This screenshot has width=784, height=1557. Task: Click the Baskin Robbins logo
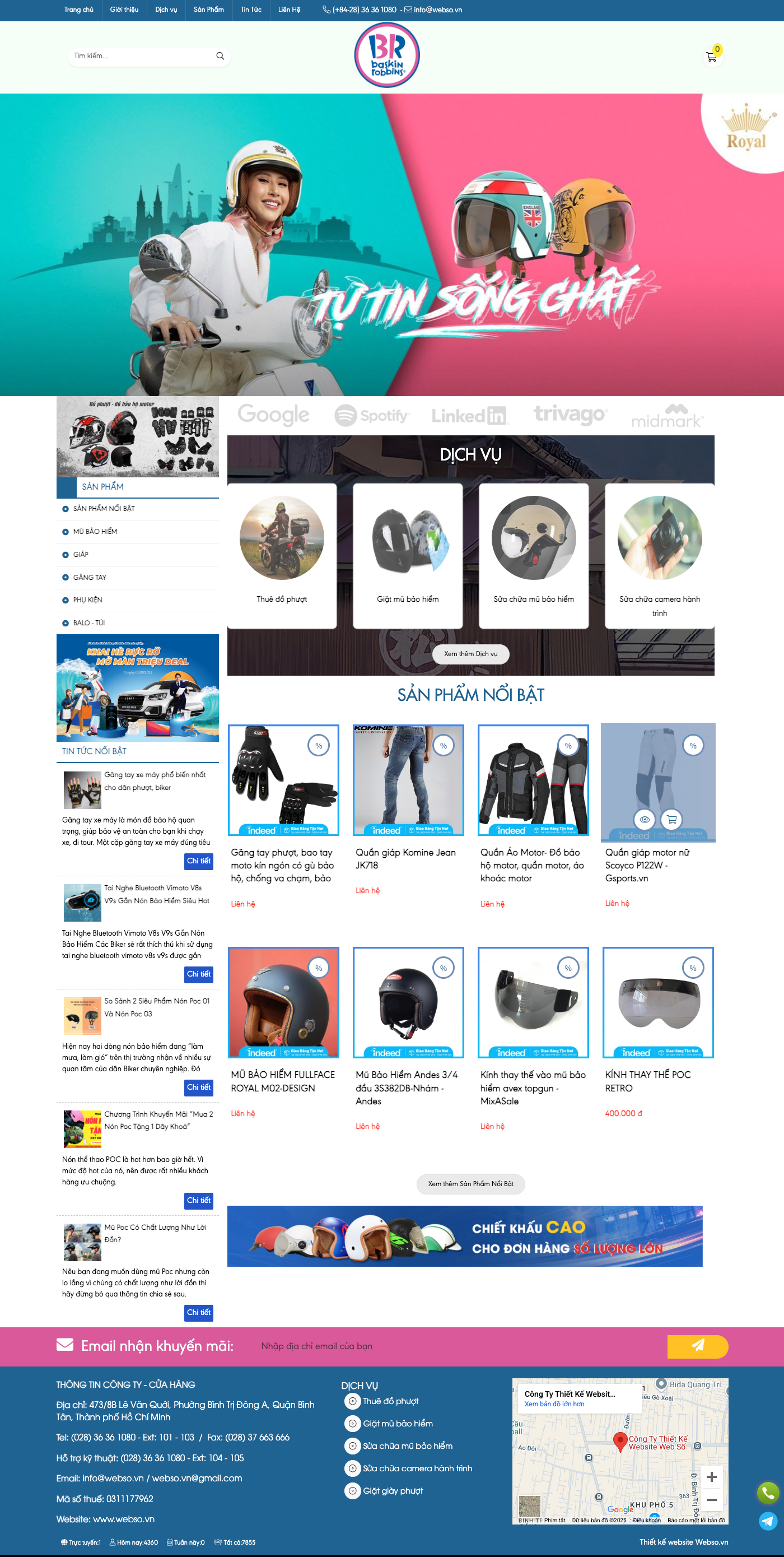coord(386,55)
